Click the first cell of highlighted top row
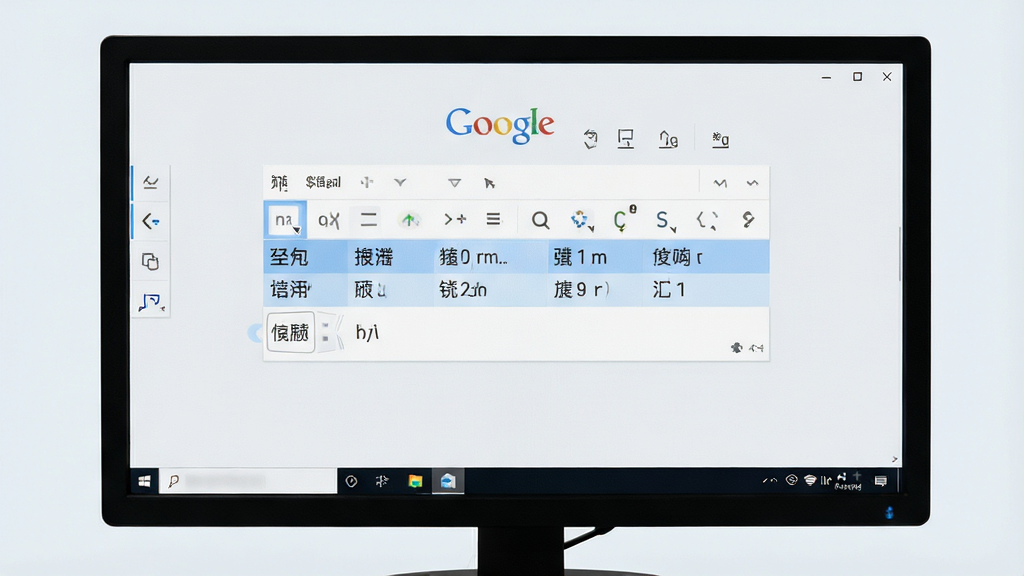Screen dimensions: 1024x576 (x=306, y=257)
